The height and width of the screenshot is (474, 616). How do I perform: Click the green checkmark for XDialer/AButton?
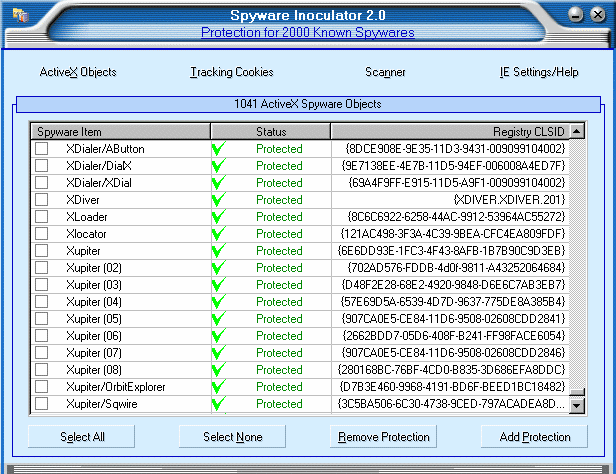(217, 149)
